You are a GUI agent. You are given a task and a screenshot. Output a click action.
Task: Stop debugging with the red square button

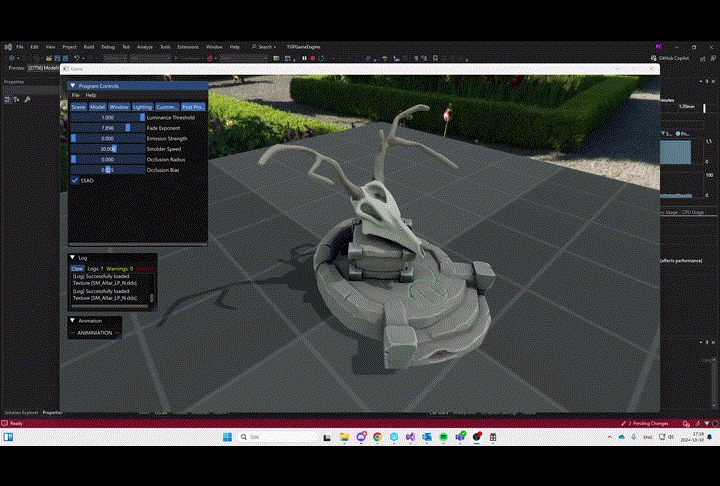click(x=313, y=58)
